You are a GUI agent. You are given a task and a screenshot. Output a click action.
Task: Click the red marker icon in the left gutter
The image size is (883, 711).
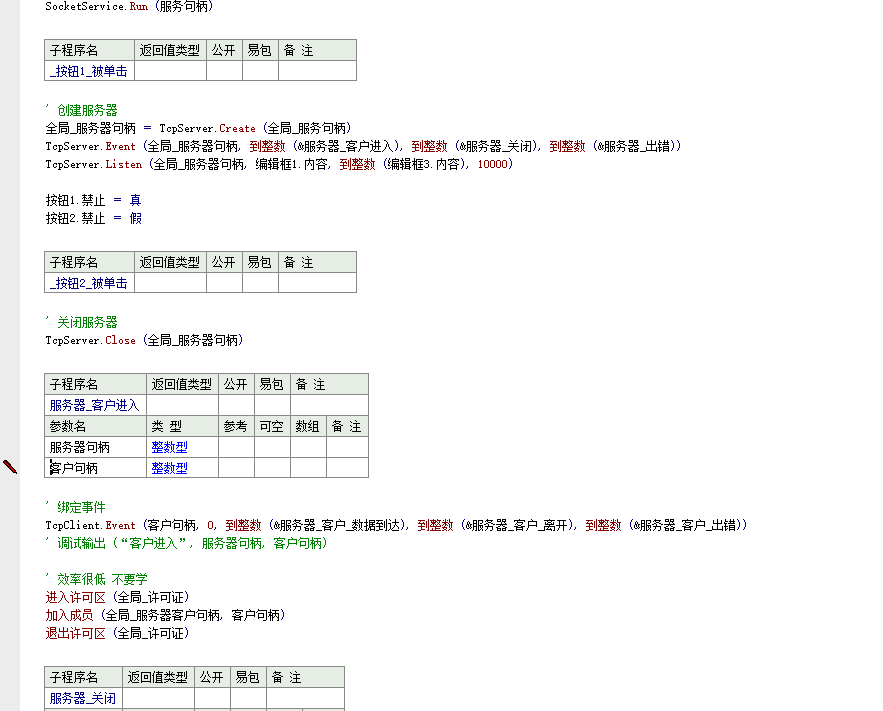[10, 467]
